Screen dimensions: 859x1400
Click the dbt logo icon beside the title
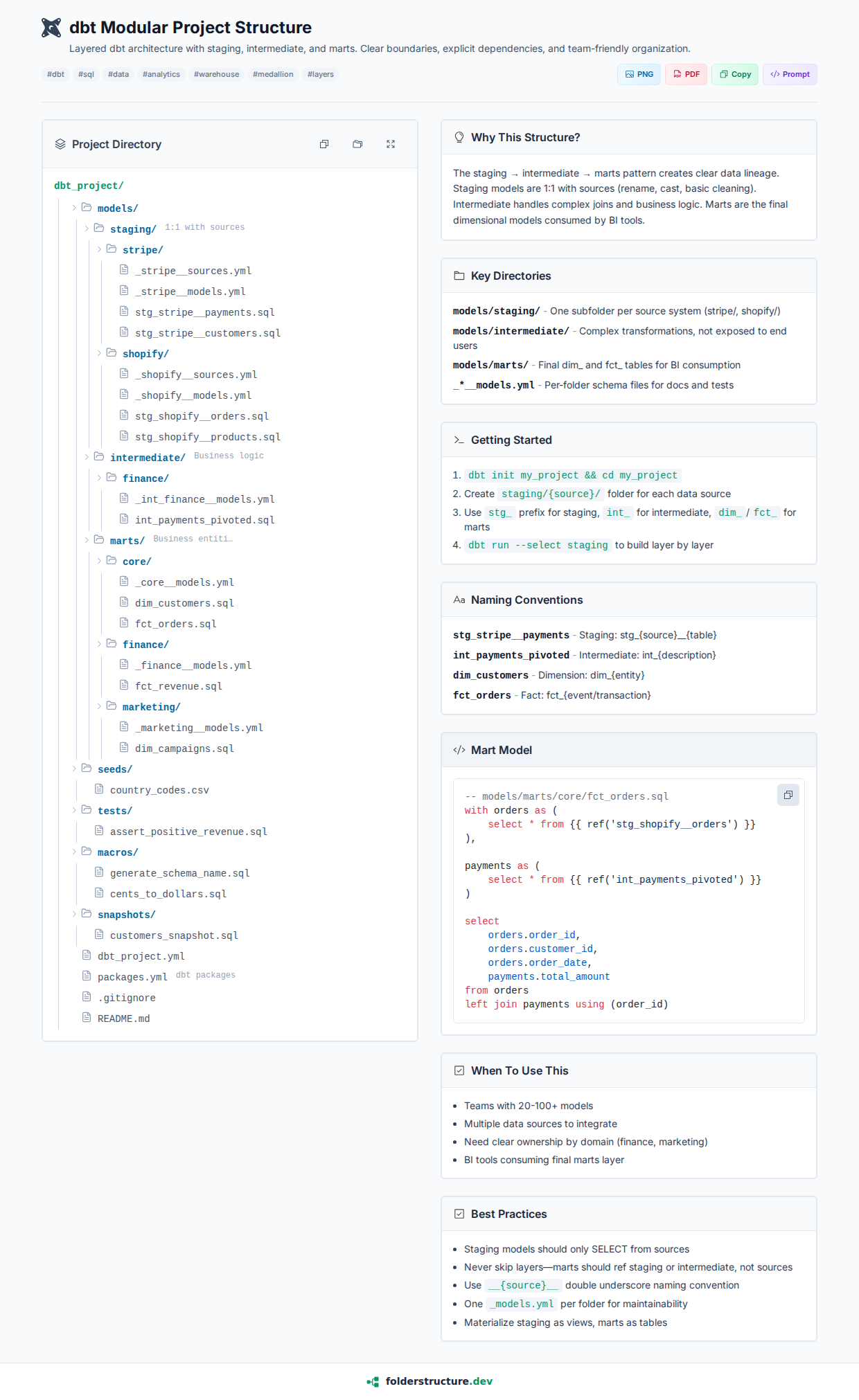click(x=51, y=28)
